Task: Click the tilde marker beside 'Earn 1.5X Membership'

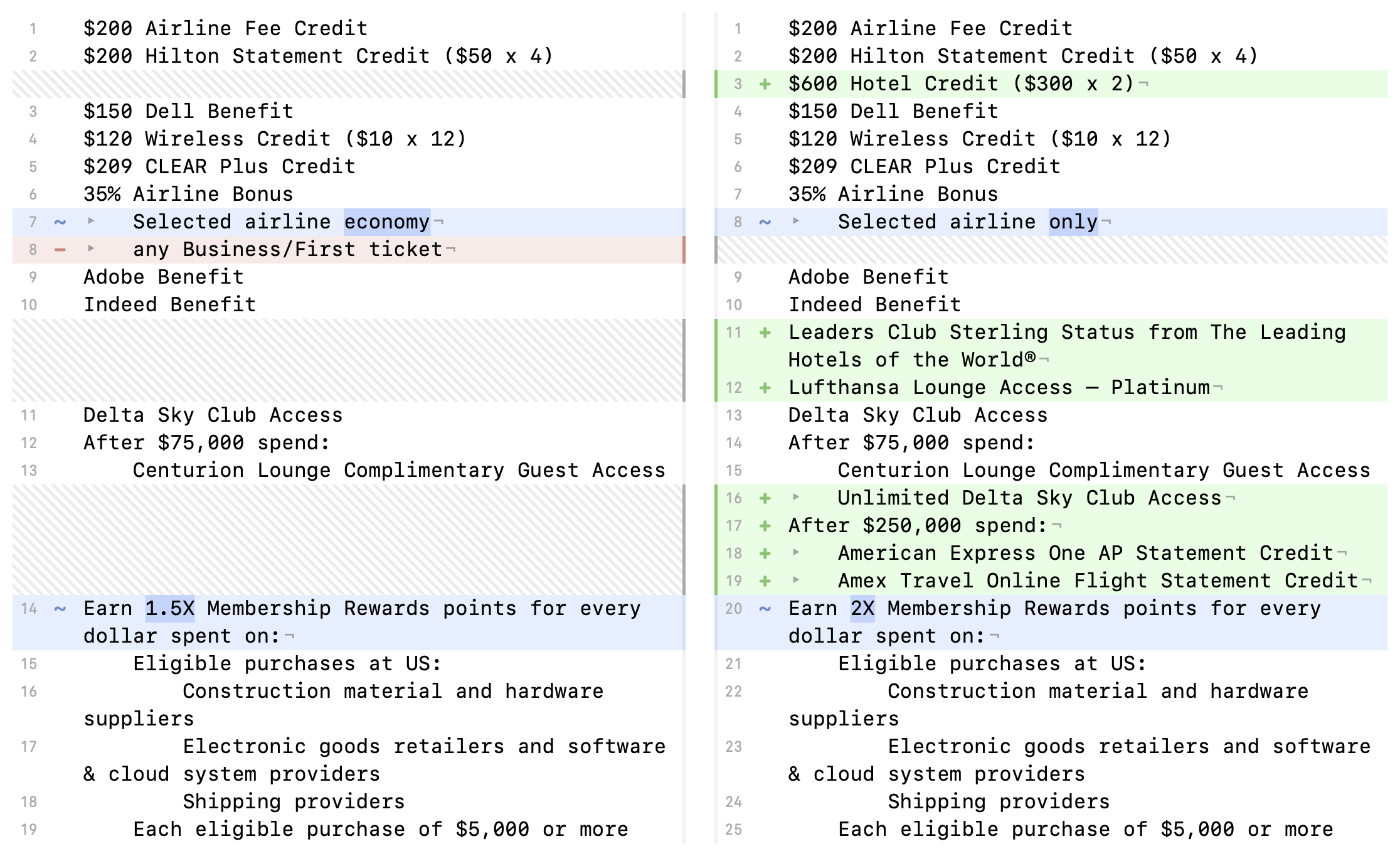Action: coord(60,609)
